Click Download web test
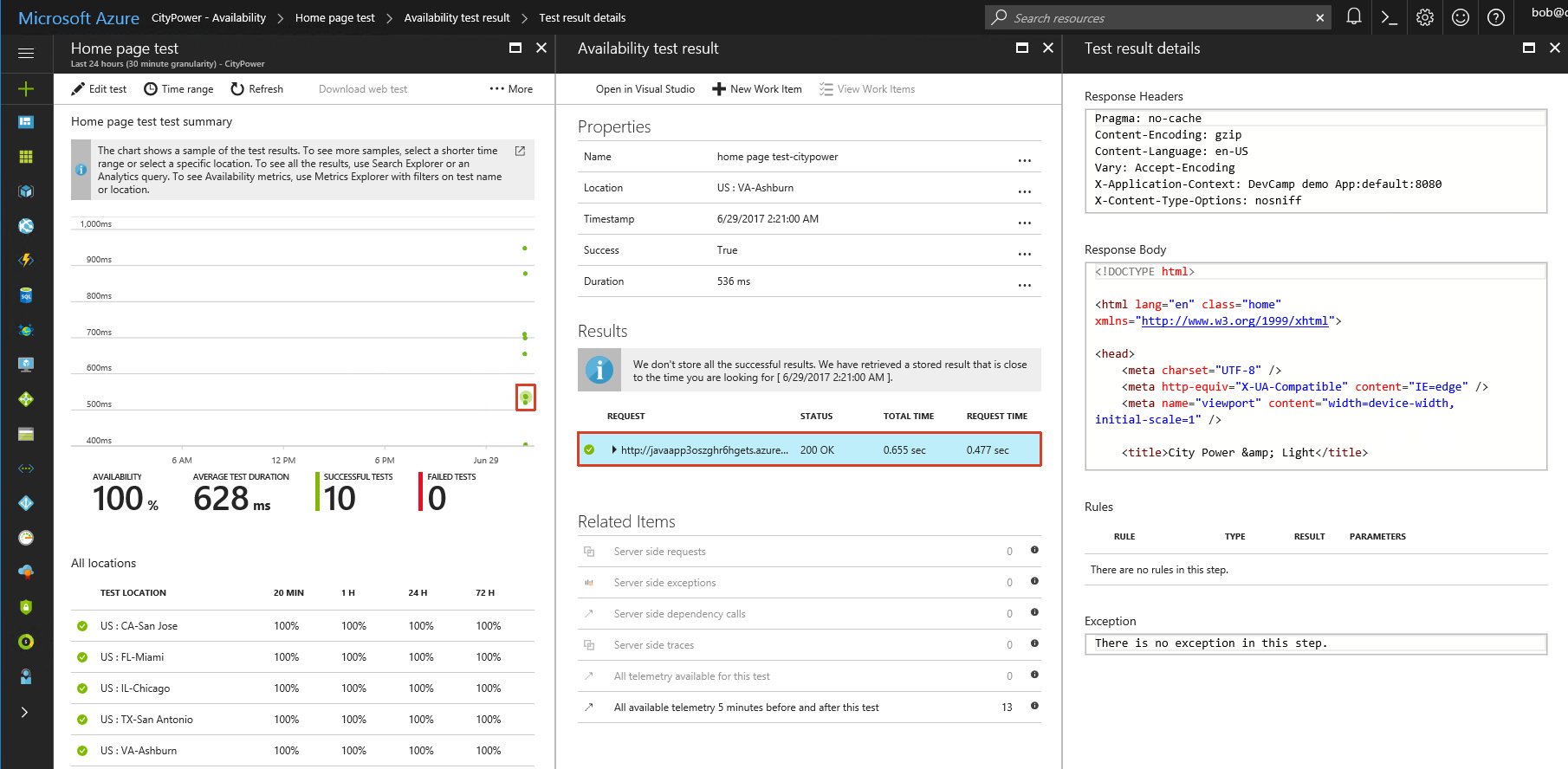 click(363, 88)
